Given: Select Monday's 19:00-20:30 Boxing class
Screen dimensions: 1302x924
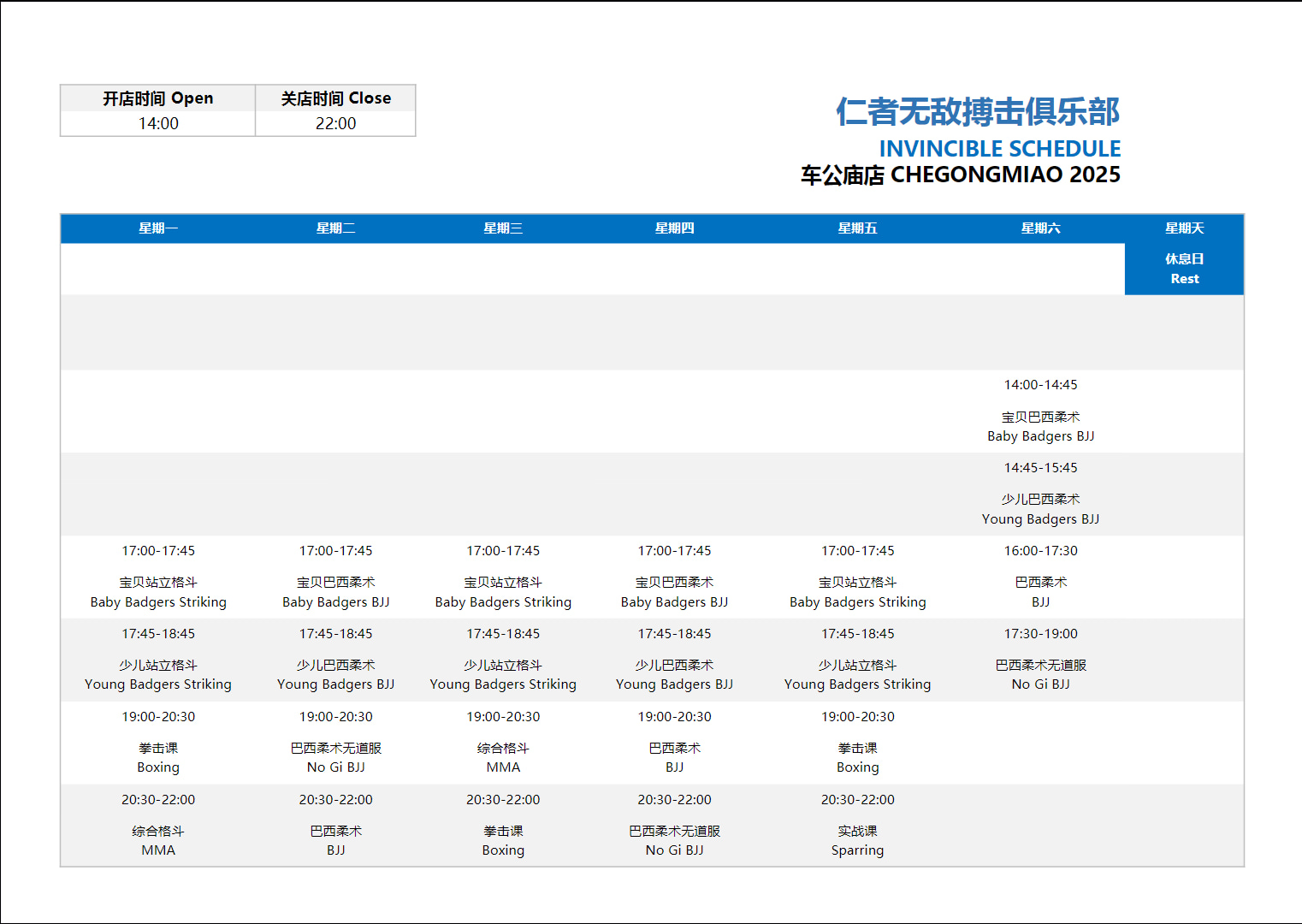Looking at the screenshot, I should coord(158,758).
